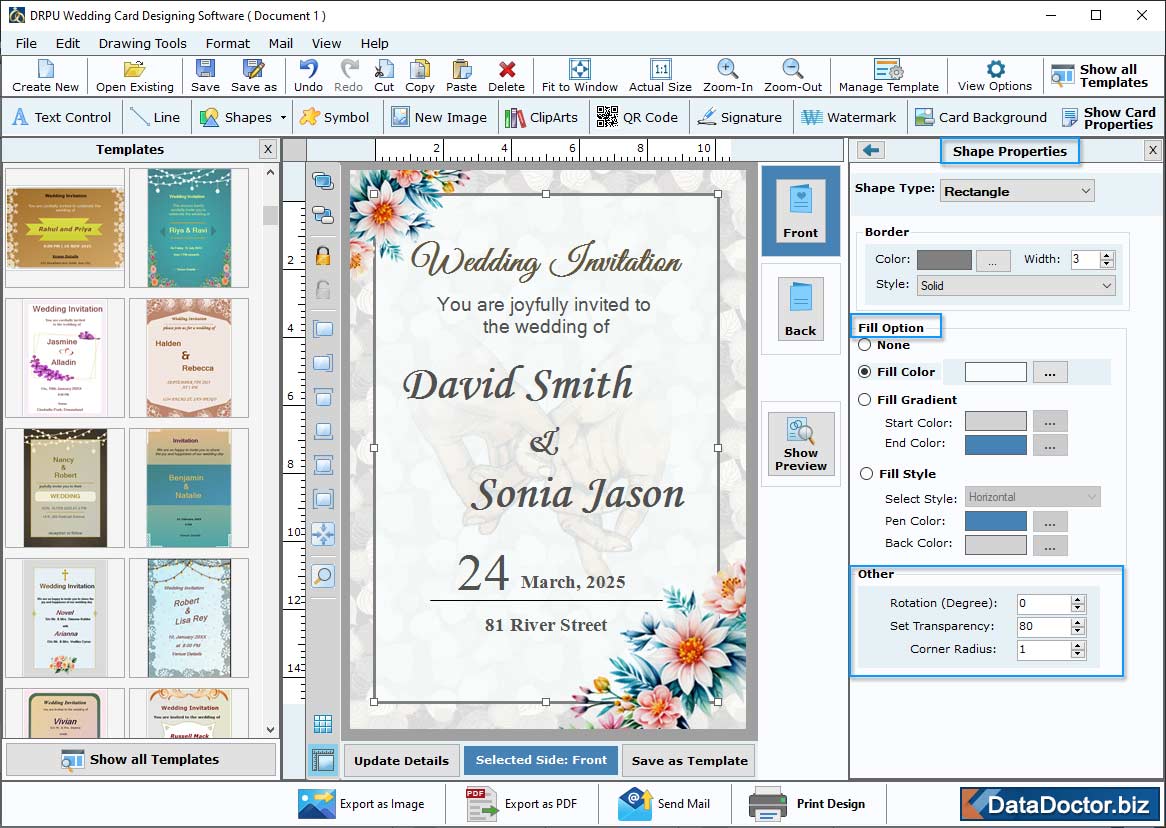Insert a Symbol from toolbar

click(x=334, y=117)
